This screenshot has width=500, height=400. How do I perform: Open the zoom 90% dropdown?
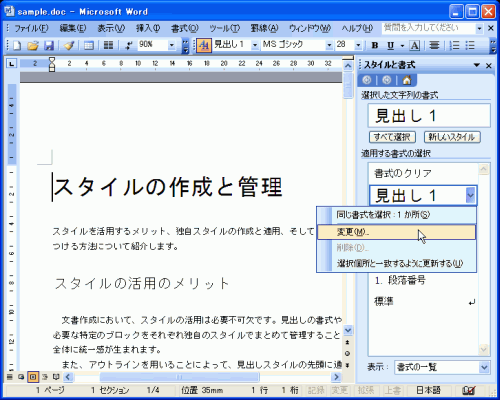pyautogui.click(x=172, y=45)
